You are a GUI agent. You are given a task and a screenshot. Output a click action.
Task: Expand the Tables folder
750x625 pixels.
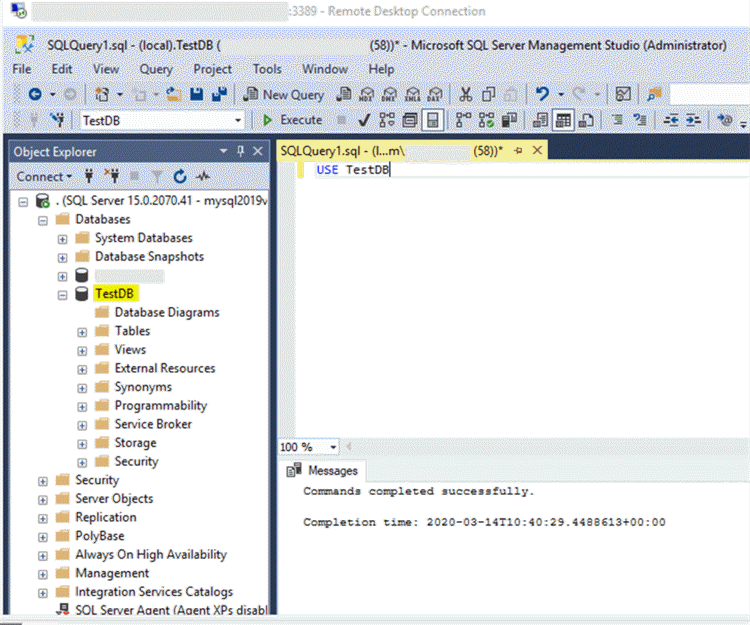82,332
